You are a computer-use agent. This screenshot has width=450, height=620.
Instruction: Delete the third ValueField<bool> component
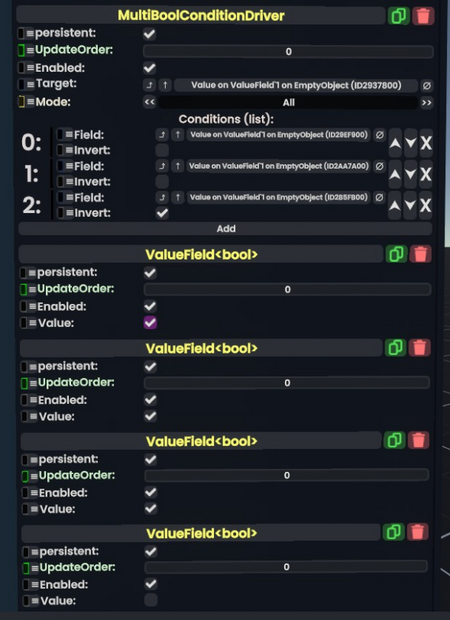(418, 440)
